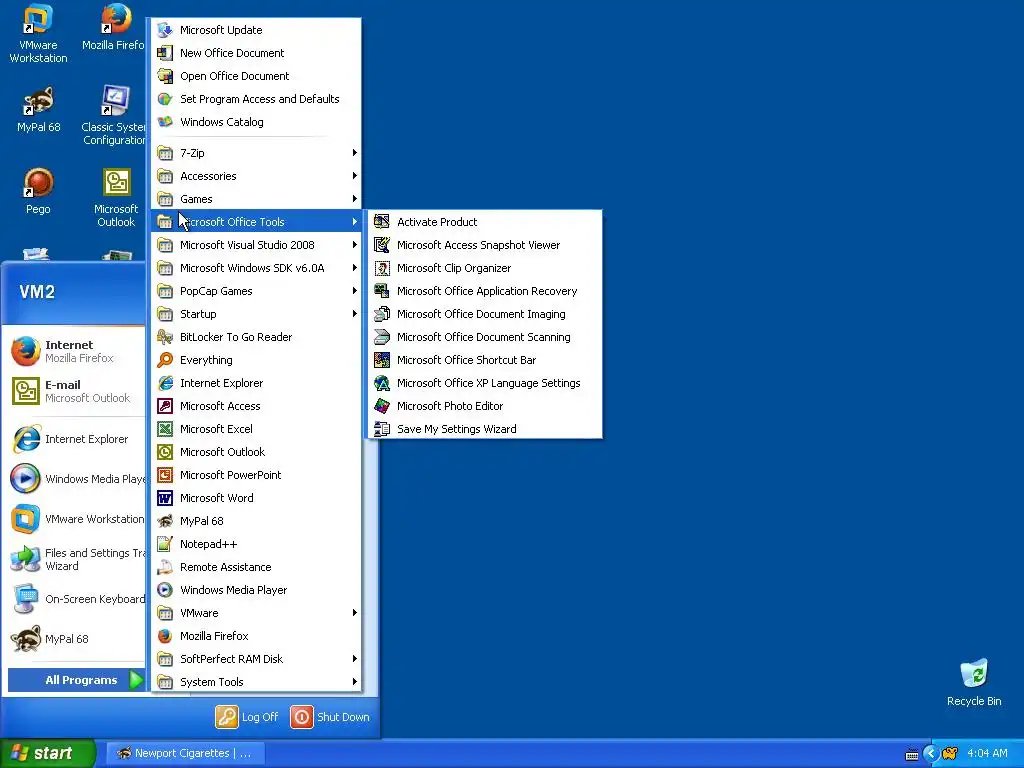This screenshot has width=1024, height=768.
Task: Click the All Programs button
Action: tap(76, 680)
